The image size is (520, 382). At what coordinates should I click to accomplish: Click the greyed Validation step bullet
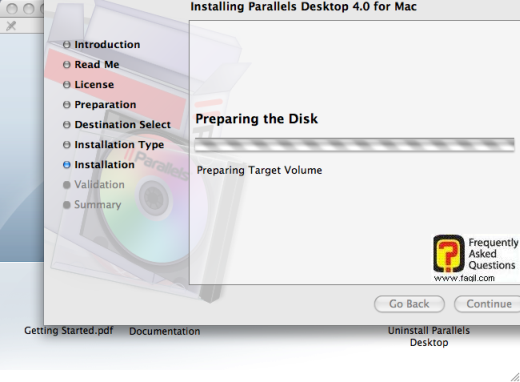coord(67,185)
